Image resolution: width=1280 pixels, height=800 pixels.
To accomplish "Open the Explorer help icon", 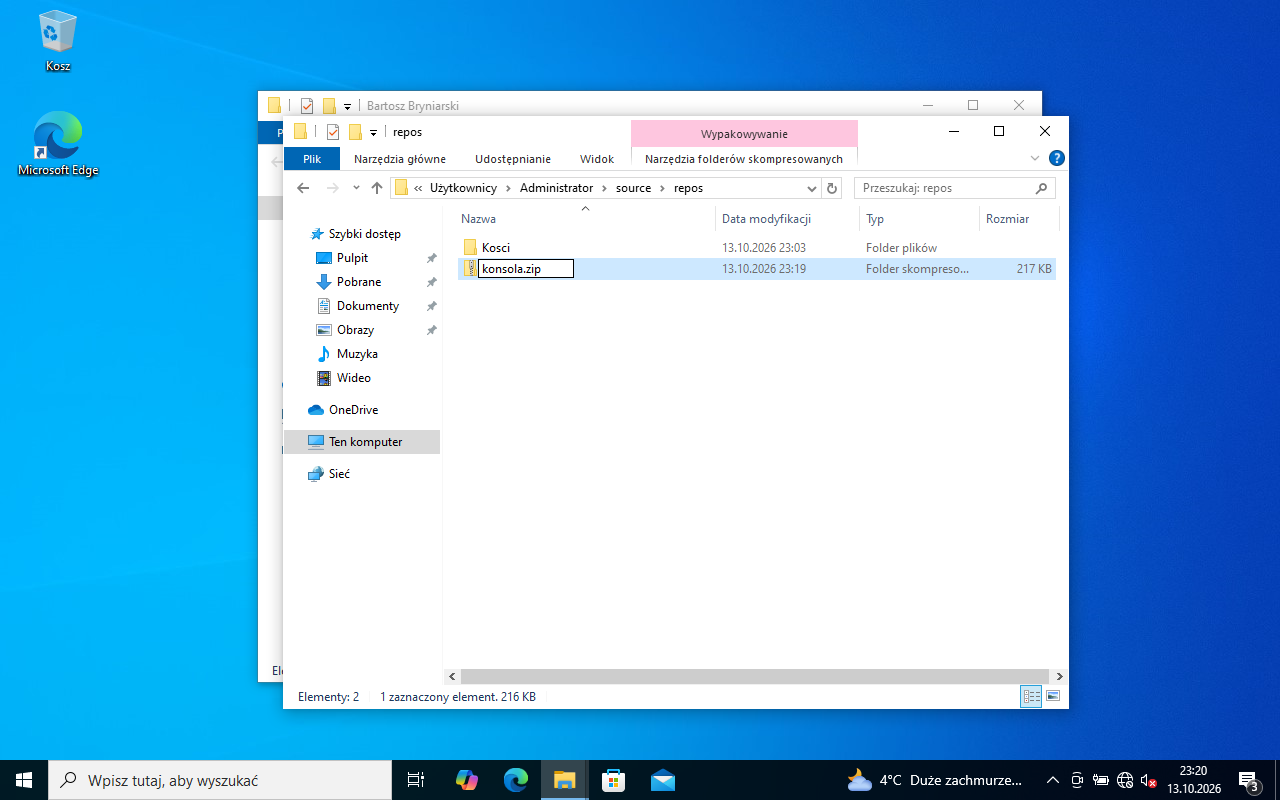I will [1057, 158].
